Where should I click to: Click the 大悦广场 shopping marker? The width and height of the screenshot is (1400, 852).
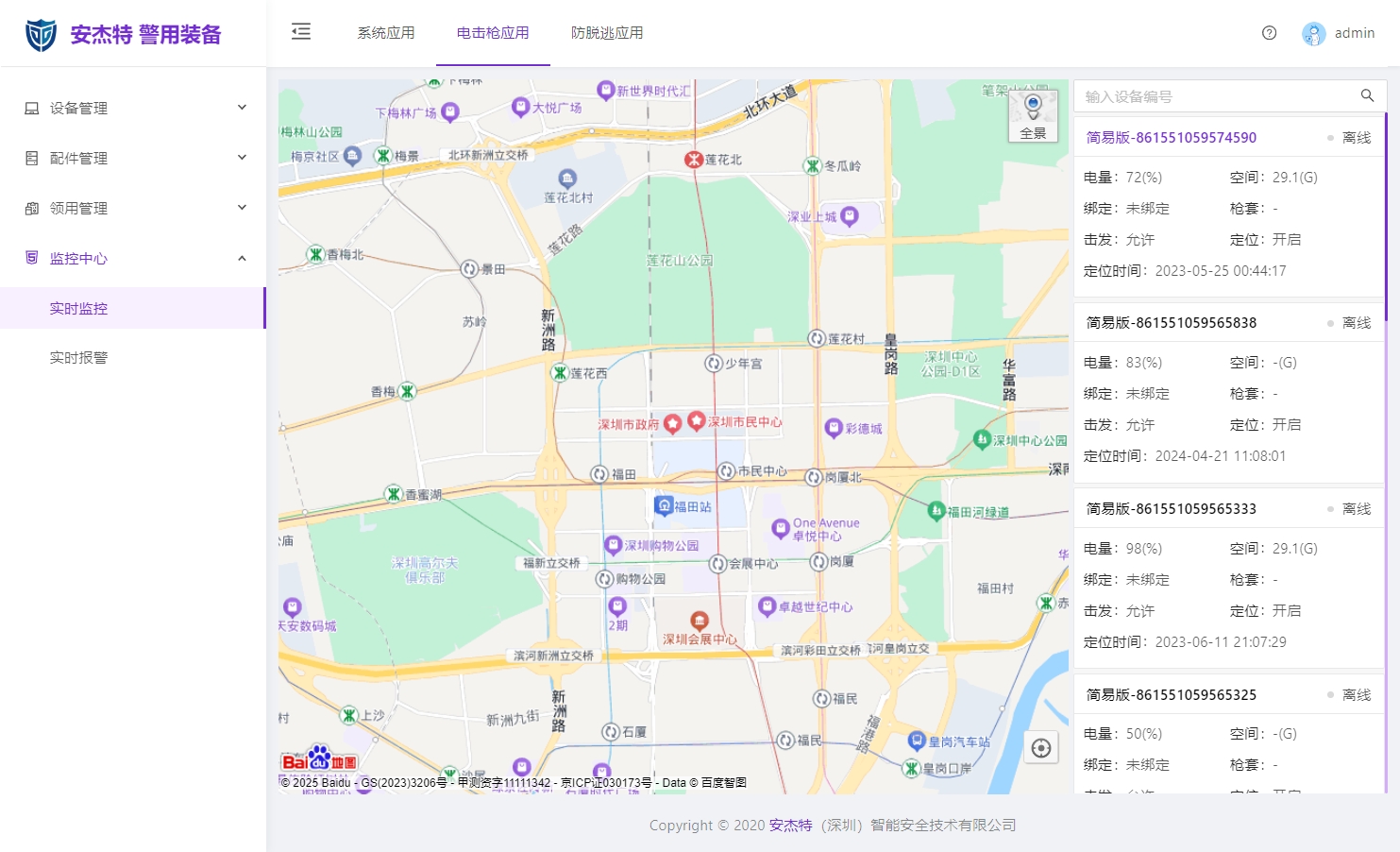[x=520, y=107]
